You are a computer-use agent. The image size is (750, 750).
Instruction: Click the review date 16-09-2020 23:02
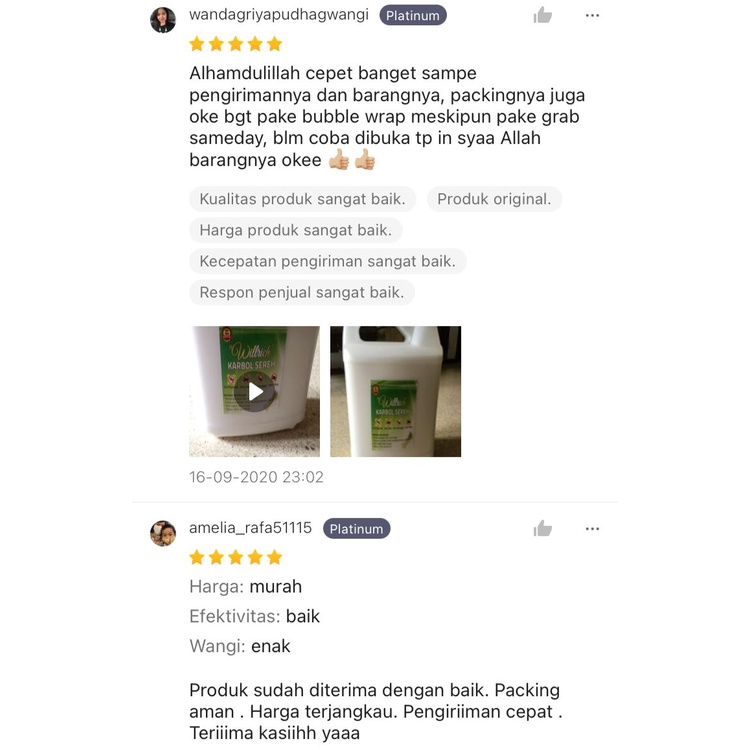pos(256,477)
